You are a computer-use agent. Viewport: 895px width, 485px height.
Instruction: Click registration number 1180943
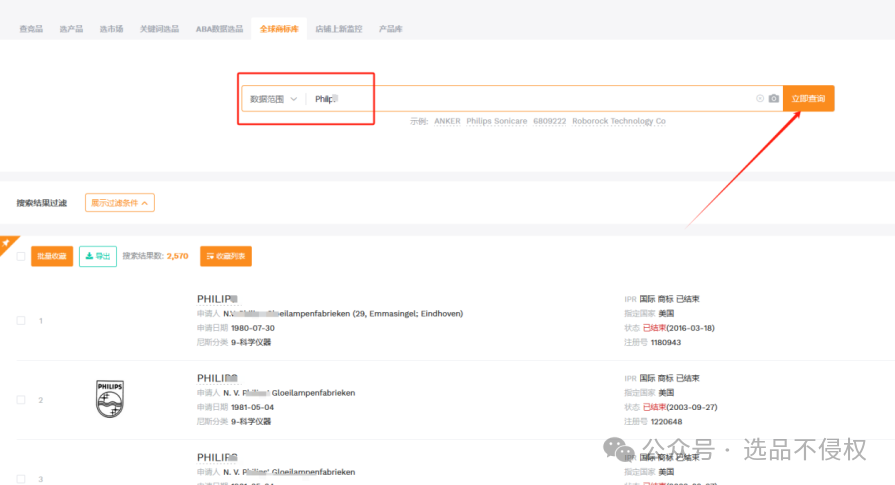666,342
